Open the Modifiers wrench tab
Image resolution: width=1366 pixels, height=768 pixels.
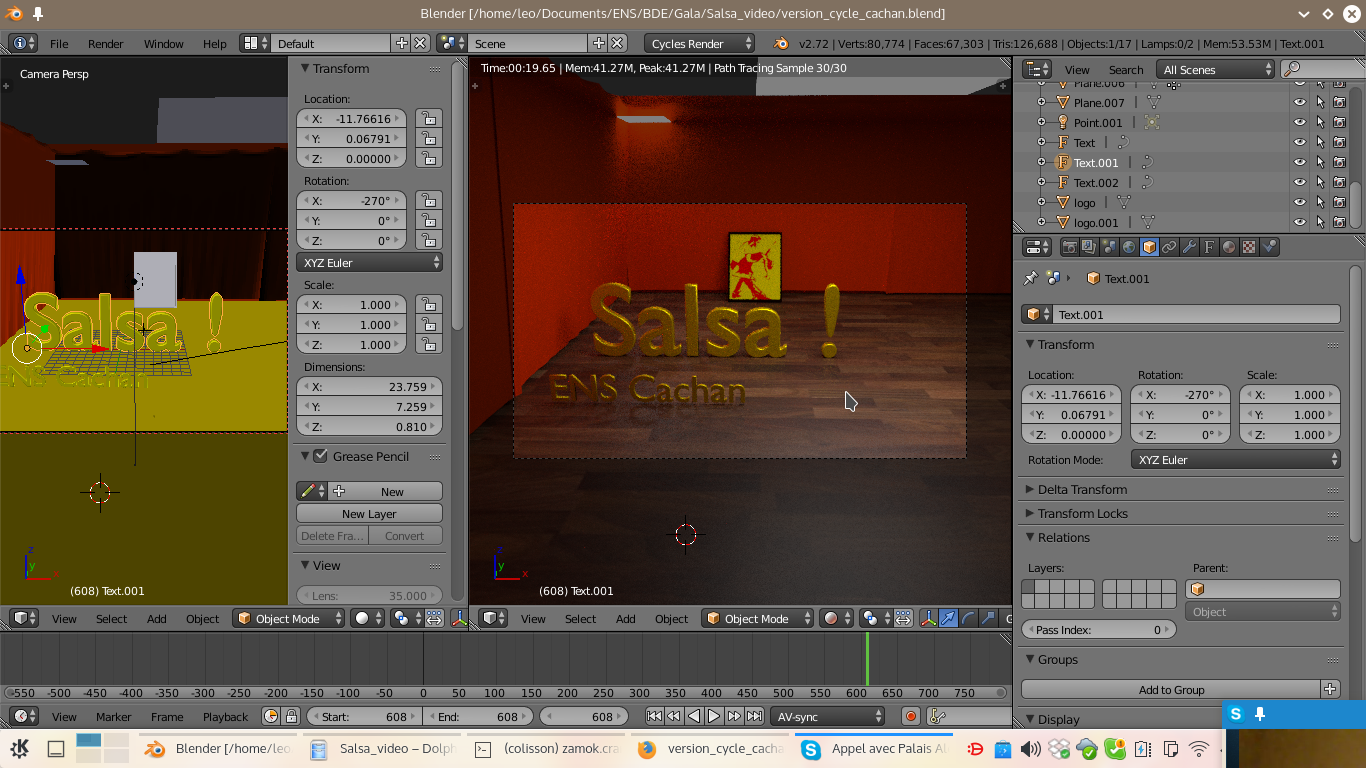tap(1189, 247)
